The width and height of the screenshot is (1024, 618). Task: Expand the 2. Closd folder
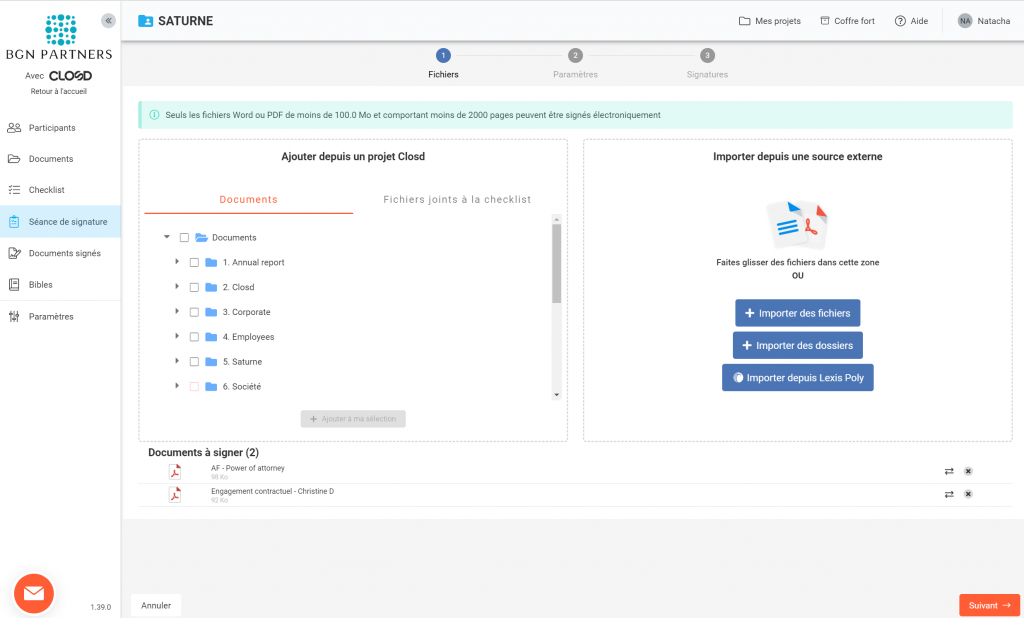pos(177,287)
